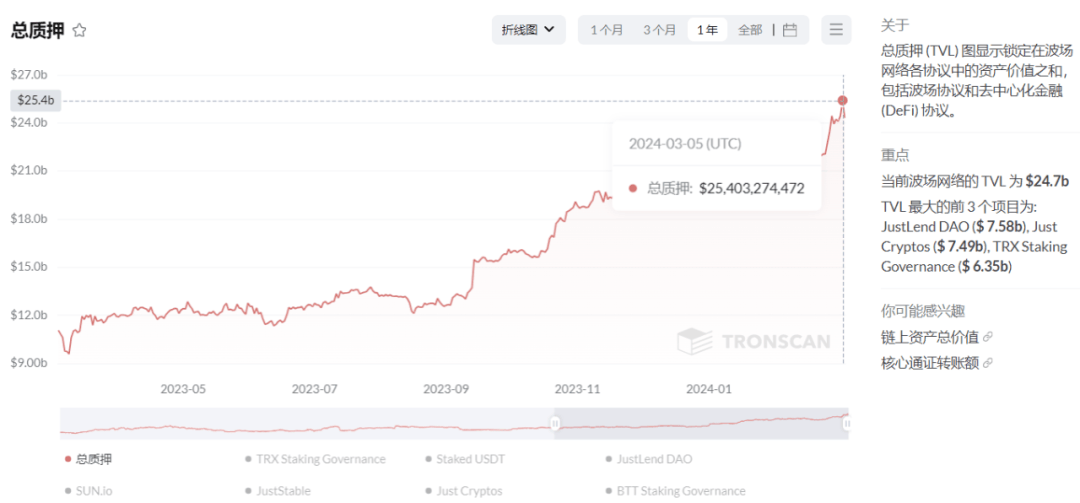Viewport: 1080px width, 503px height.
Task: Open the 核心通证转账额 link
Action: pyautogui.click(x=929, y=363)
